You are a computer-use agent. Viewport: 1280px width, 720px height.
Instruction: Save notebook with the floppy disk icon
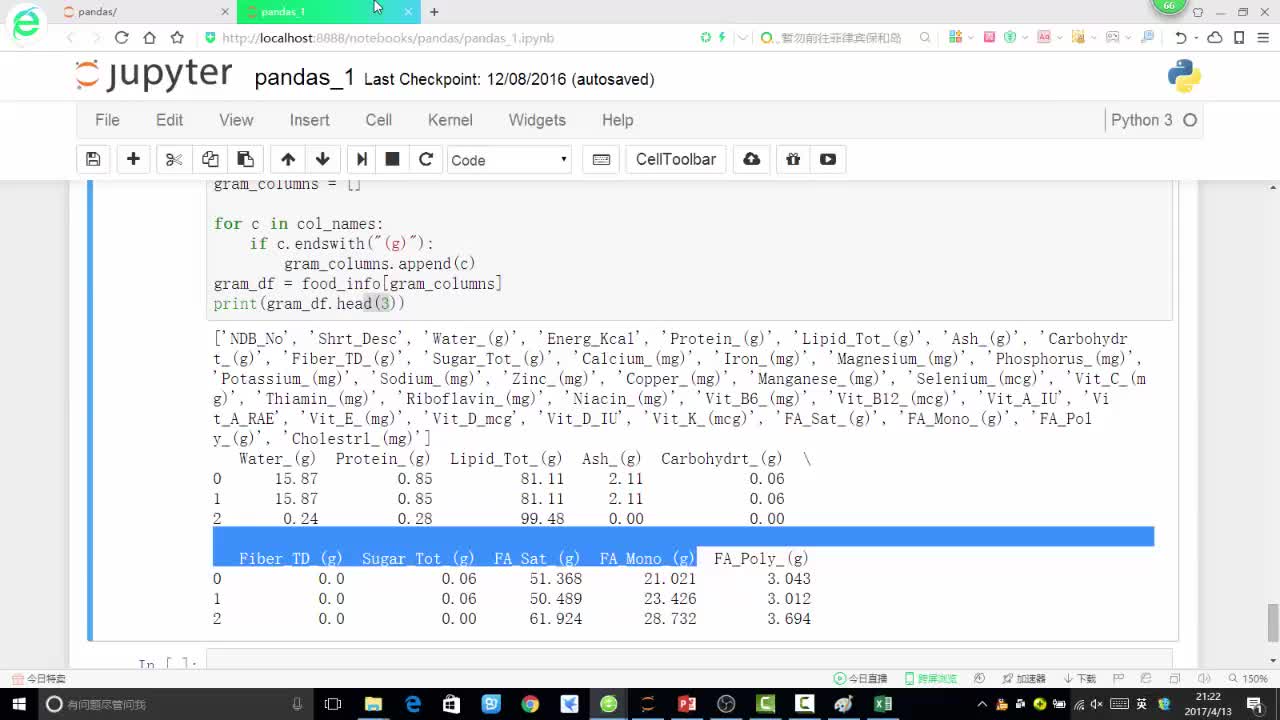point(93,159)
